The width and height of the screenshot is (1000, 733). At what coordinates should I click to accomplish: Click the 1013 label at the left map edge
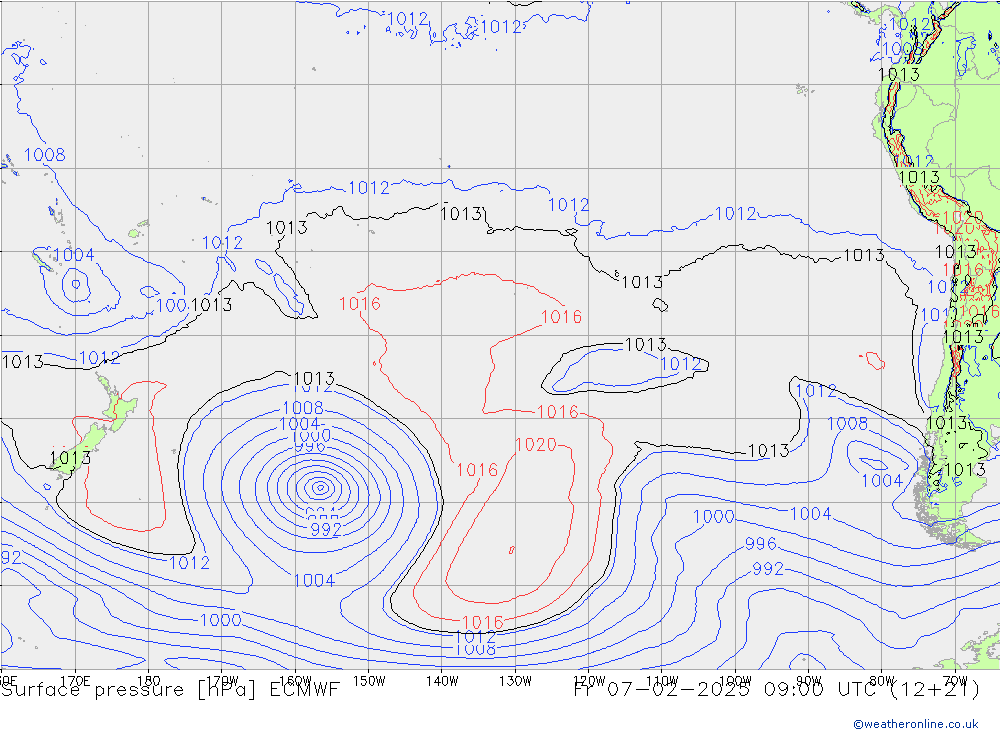(x=22, y=362)
